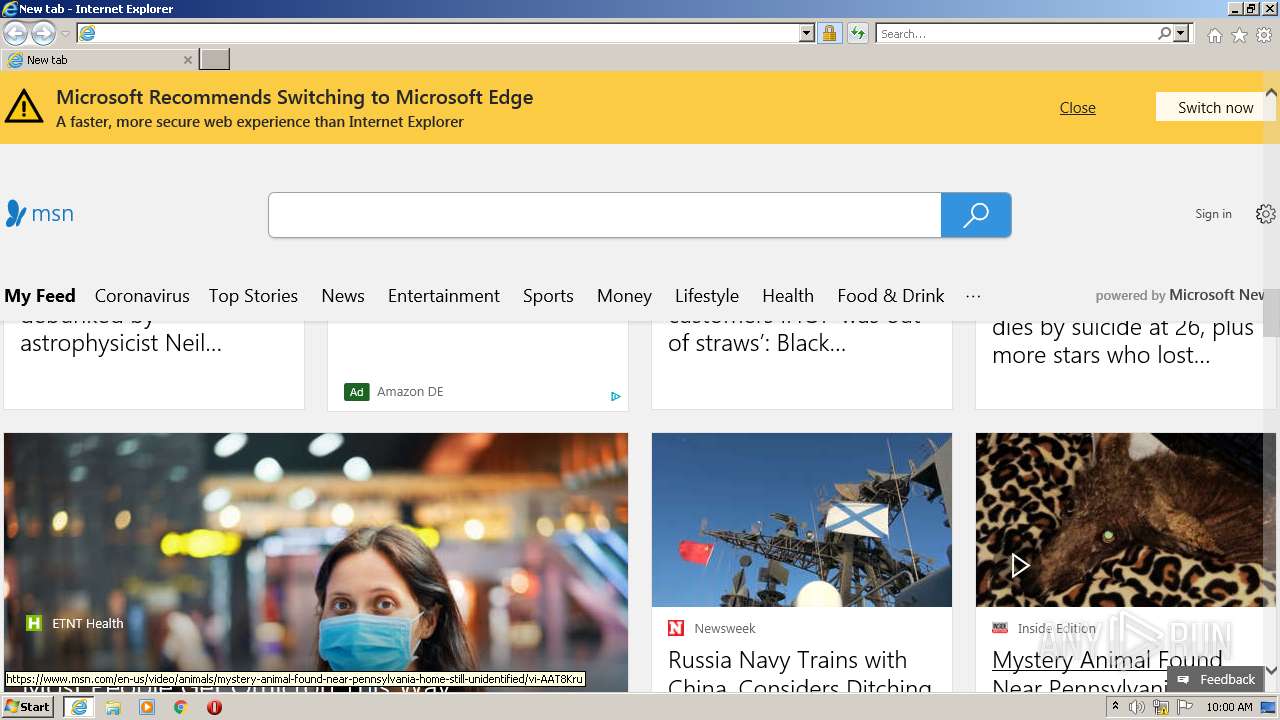This screenshot has width=1280, height=720.
Task: Open the Amazon DE ad link
Action: [x=410, y=392]
